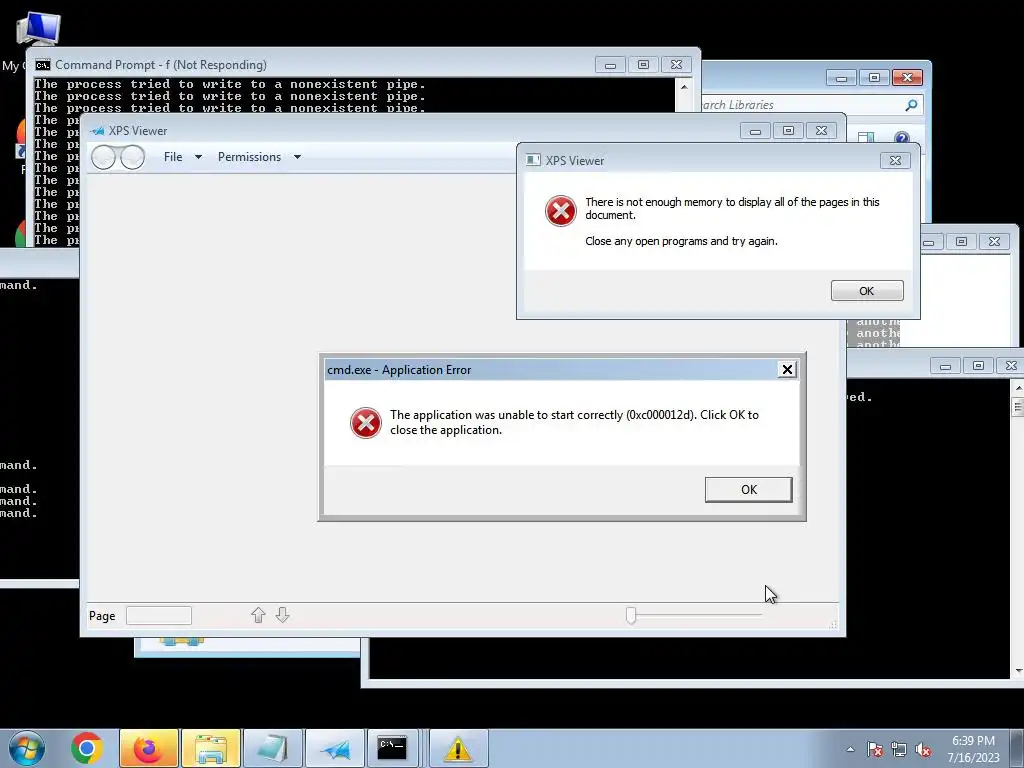The height and width of the screenshot is (768, 1024).
Task: Click the muted volume tray icon
Action: point(923,749)
